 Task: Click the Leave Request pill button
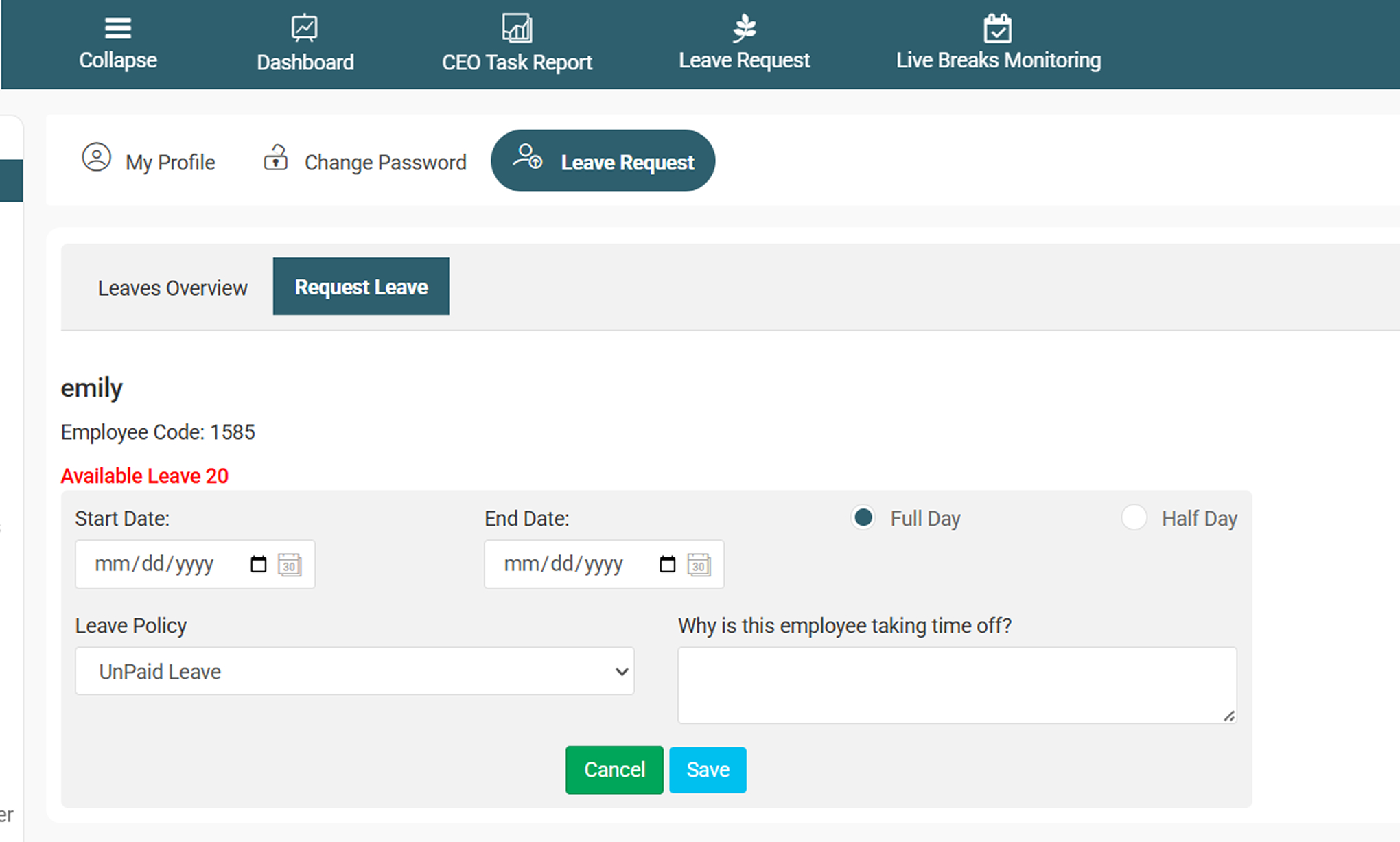pos(603,161)
